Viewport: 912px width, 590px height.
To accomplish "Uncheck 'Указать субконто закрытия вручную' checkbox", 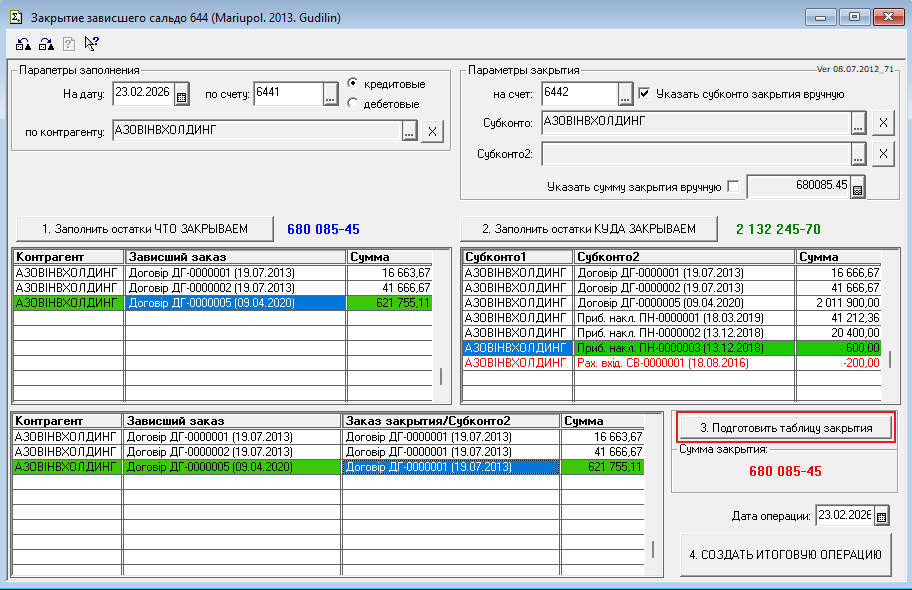I will point(645,94).
